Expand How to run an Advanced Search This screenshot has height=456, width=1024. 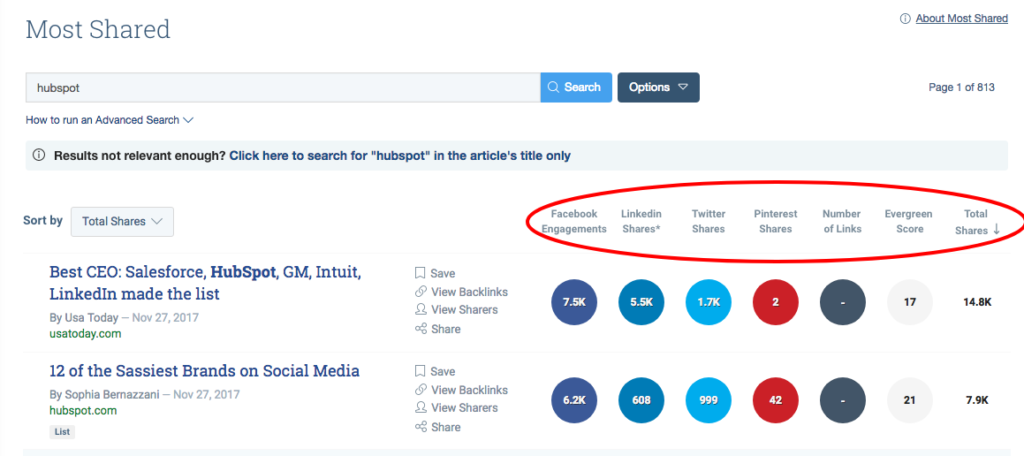point(109,120)
